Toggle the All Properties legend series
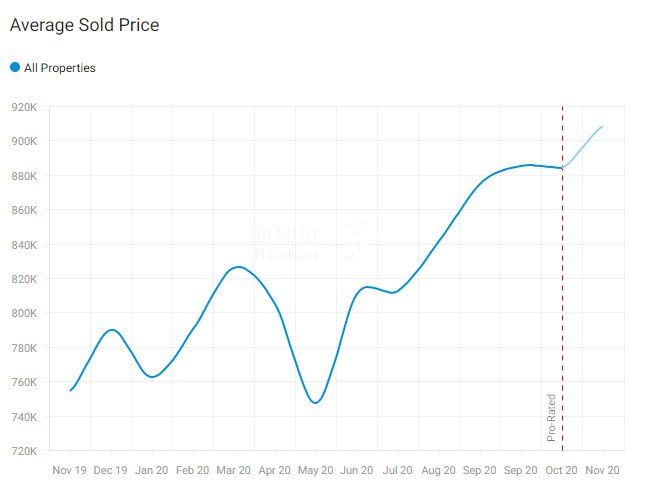 click(59, 68)
